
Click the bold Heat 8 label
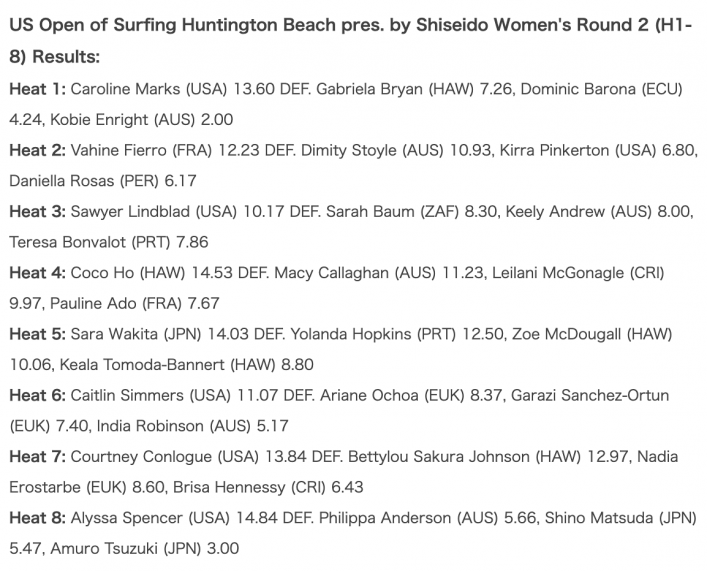pos(38,518)
